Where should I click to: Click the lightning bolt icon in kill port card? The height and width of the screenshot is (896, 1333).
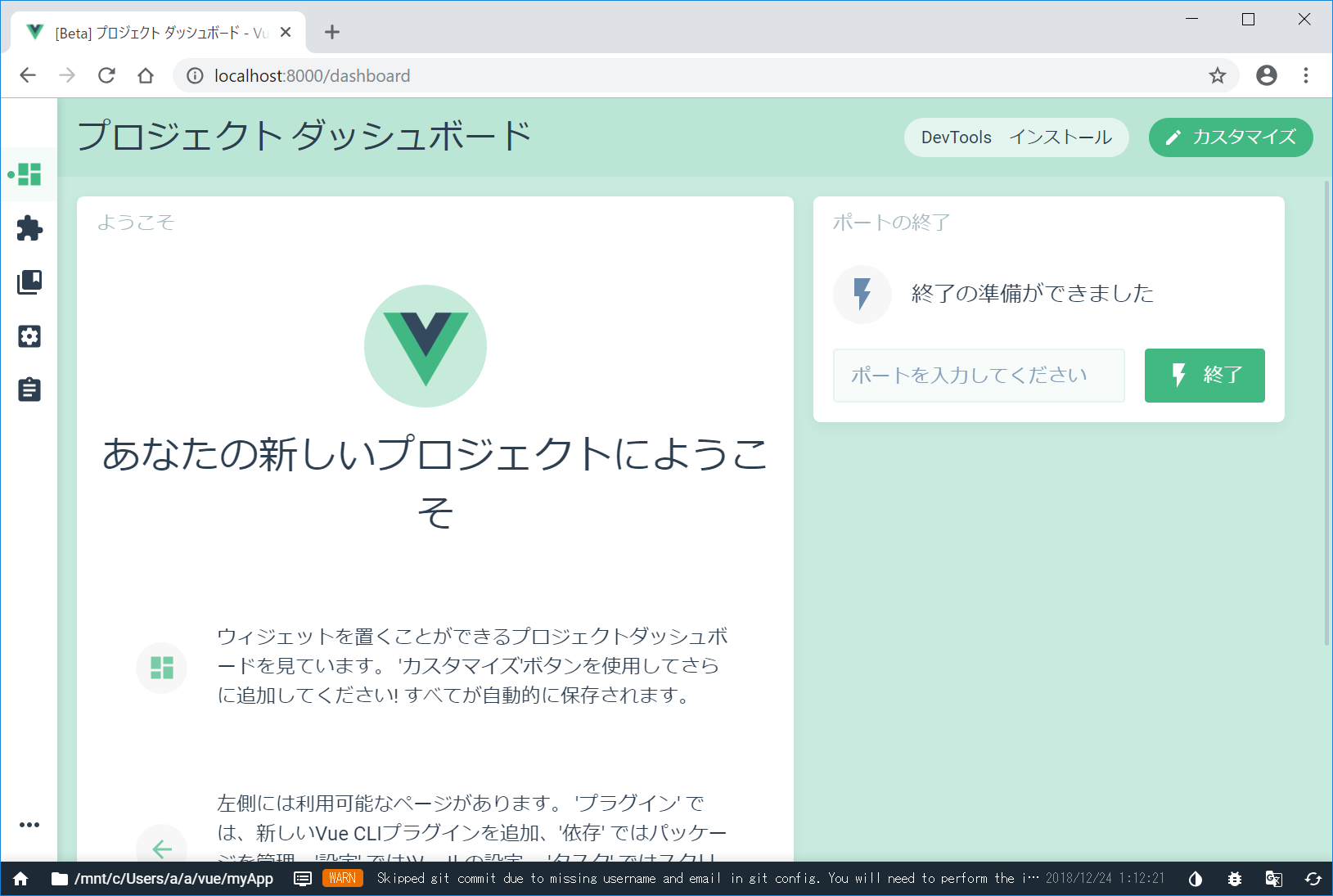pos(862,294)
